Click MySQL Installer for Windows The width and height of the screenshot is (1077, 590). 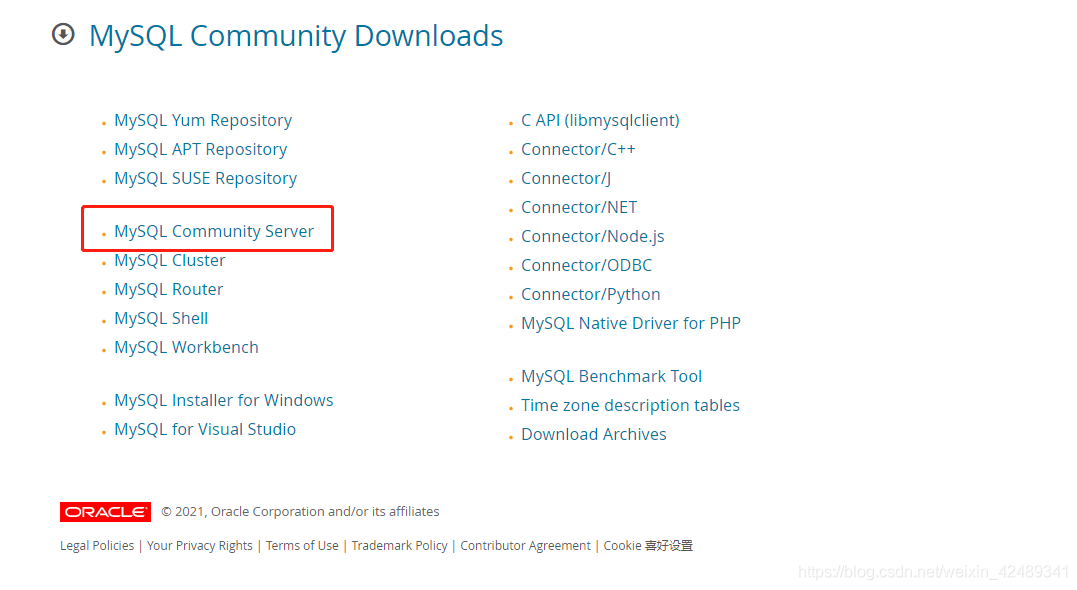click(x=223, y=399)
